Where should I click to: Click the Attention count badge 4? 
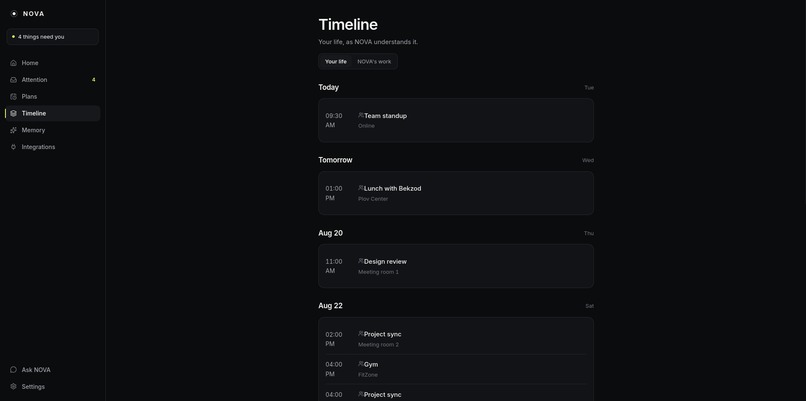point(94,80)
